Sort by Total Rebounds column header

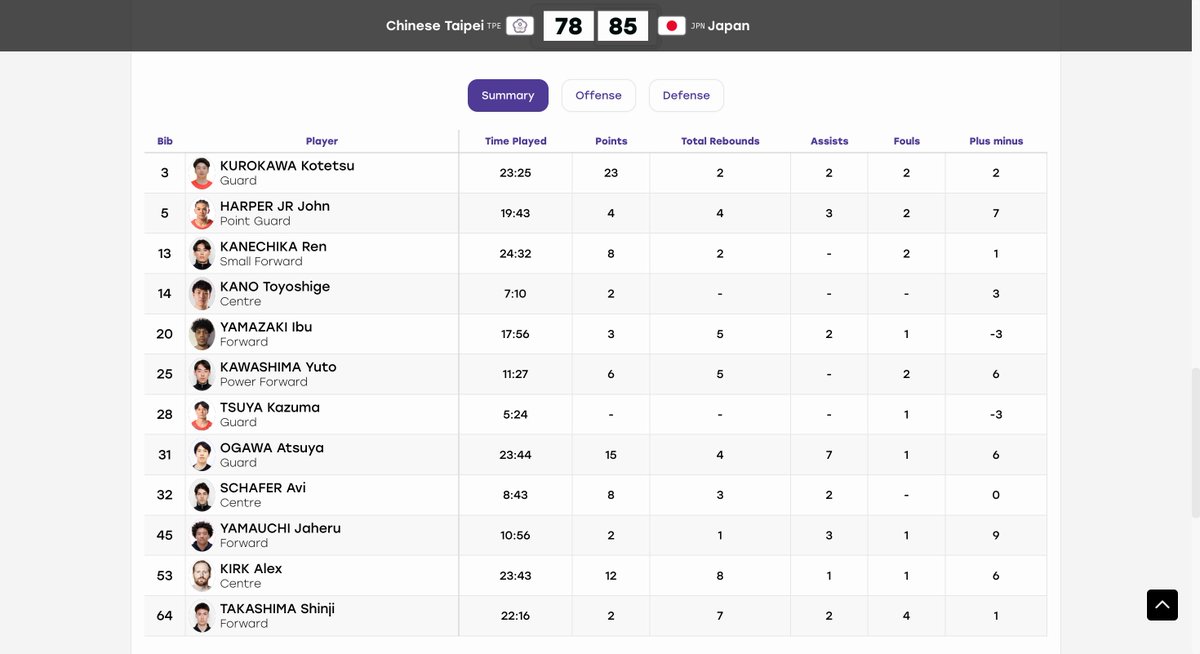coord(720,141)
